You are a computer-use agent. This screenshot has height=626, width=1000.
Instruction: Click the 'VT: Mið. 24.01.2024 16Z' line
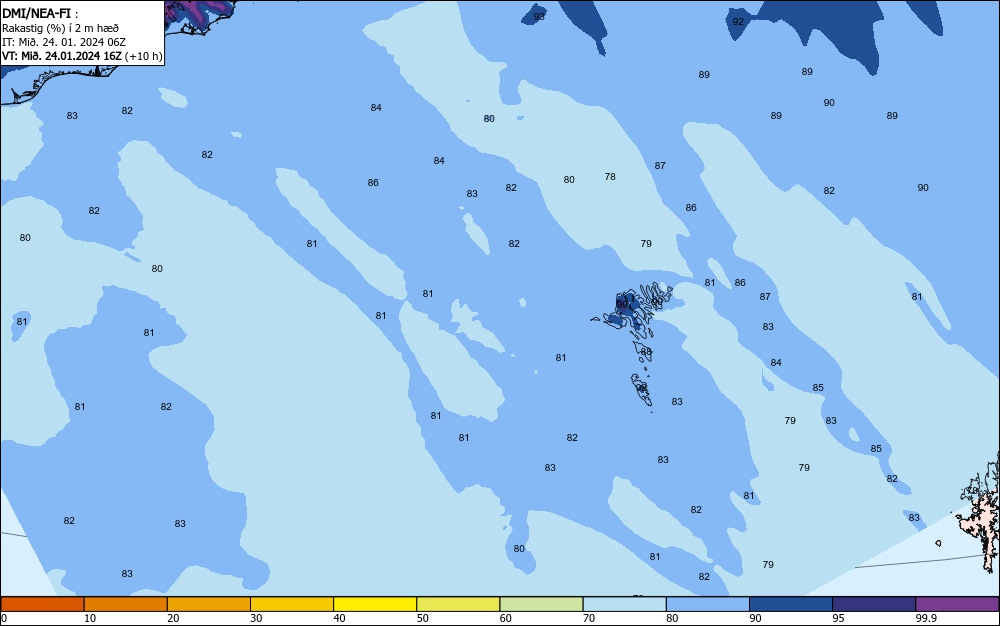61,56
